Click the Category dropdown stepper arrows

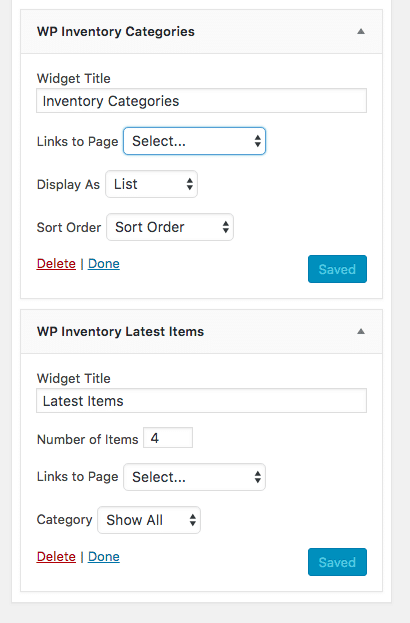click(193, 520)
